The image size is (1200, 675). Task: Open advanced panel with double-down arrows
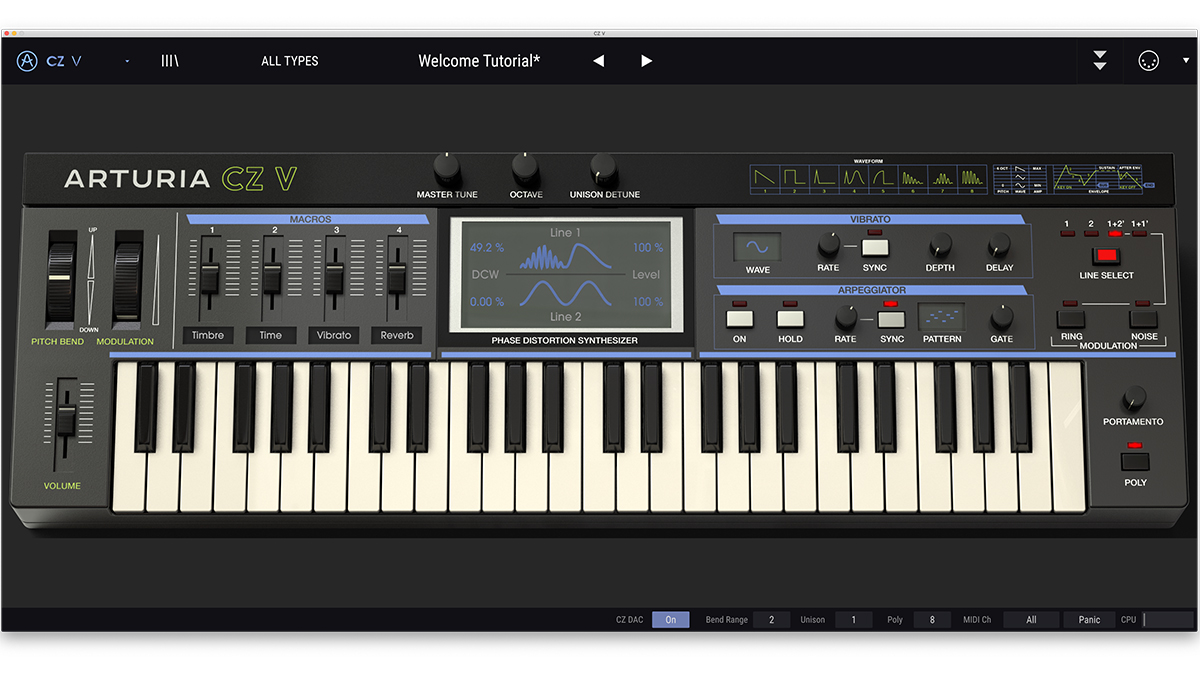(1100, 61)
